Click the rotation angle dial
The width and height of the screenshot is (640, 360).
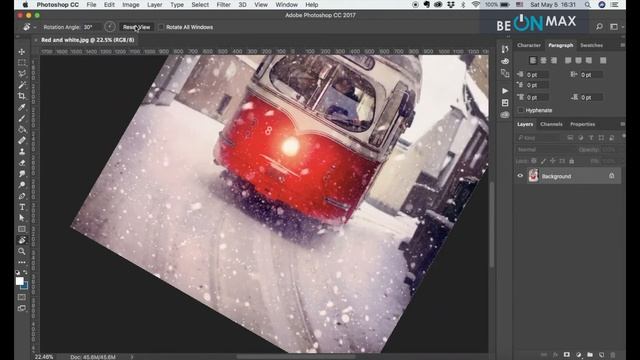click(x=109, y=27)
